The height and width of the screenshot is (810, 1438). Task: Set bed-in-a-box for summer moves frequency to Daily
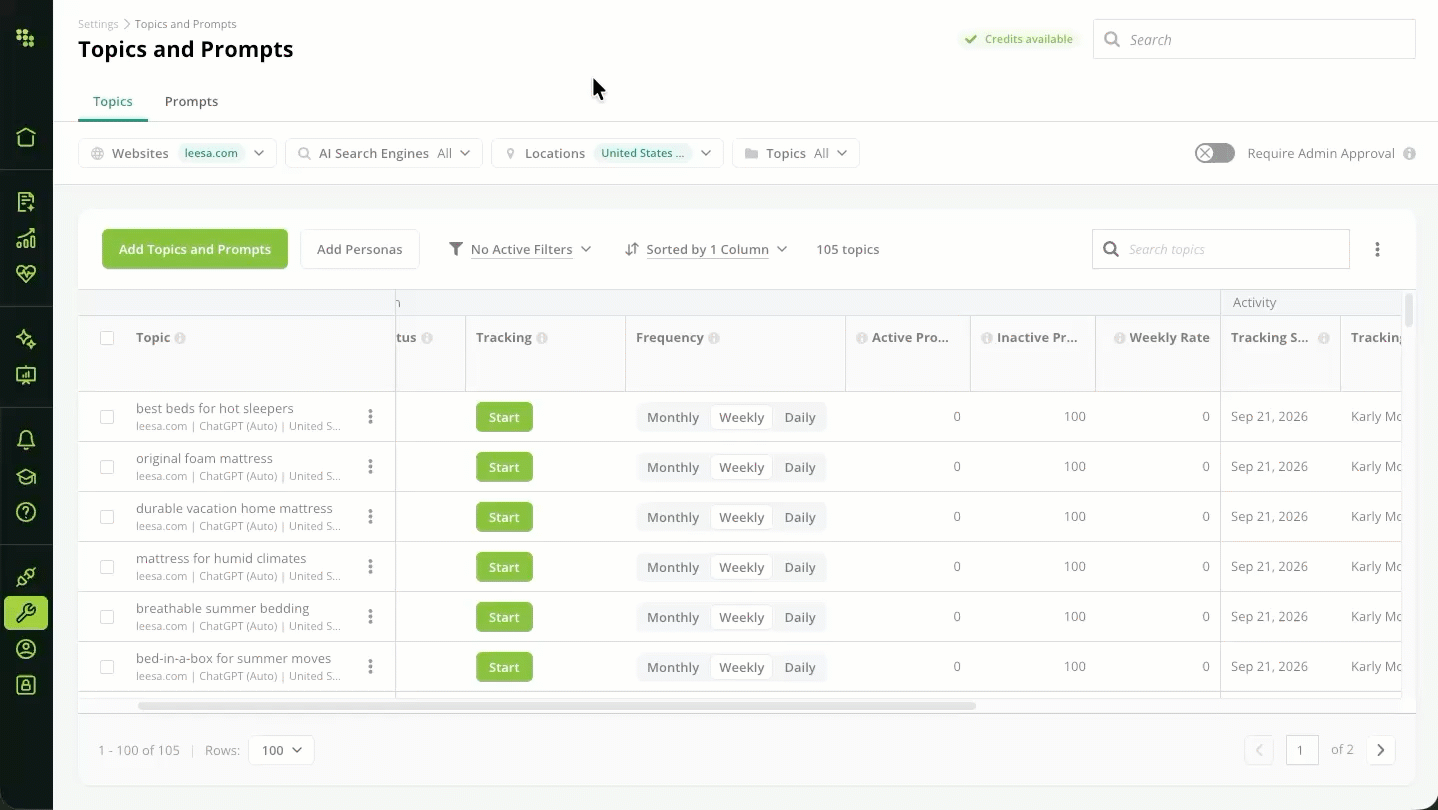point(800,667)
